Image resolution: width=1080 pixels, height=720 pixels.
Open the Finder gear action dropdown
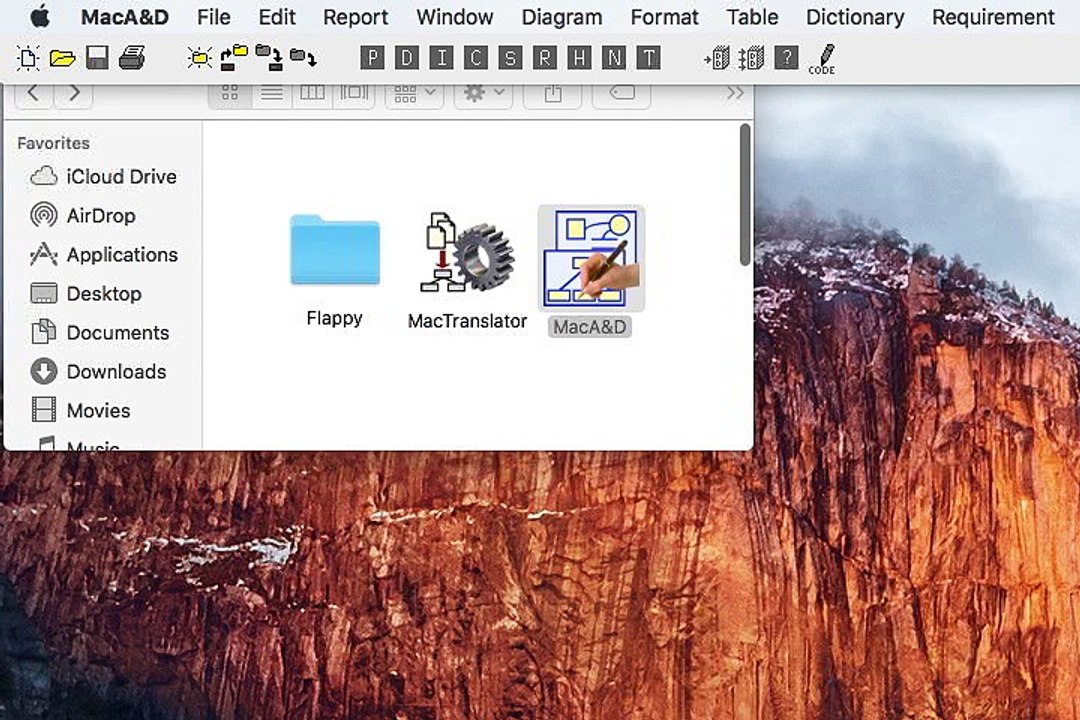click(x=484, y=94)
